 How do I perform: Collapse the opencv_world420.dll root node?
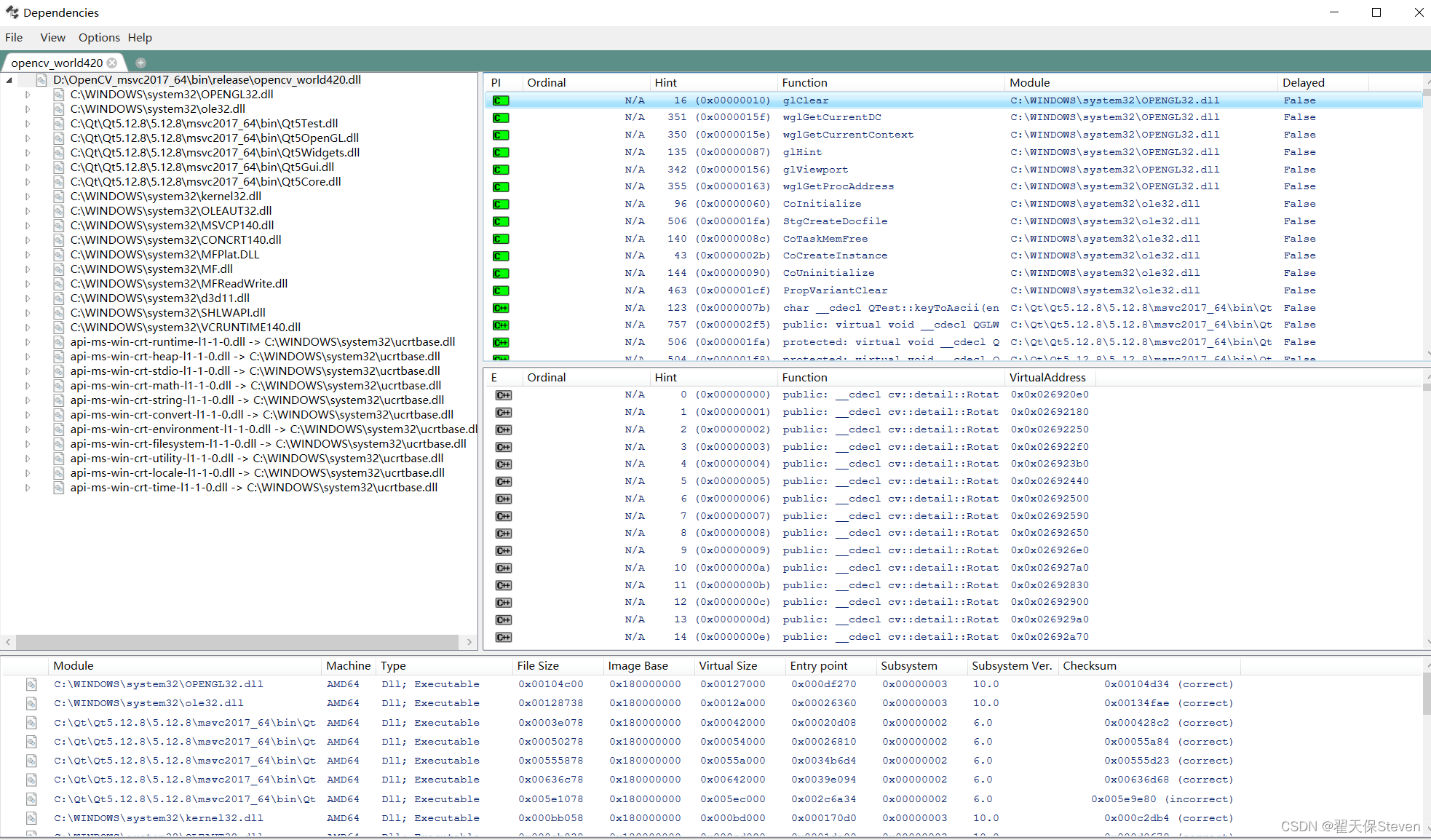[x=8, y=79]
